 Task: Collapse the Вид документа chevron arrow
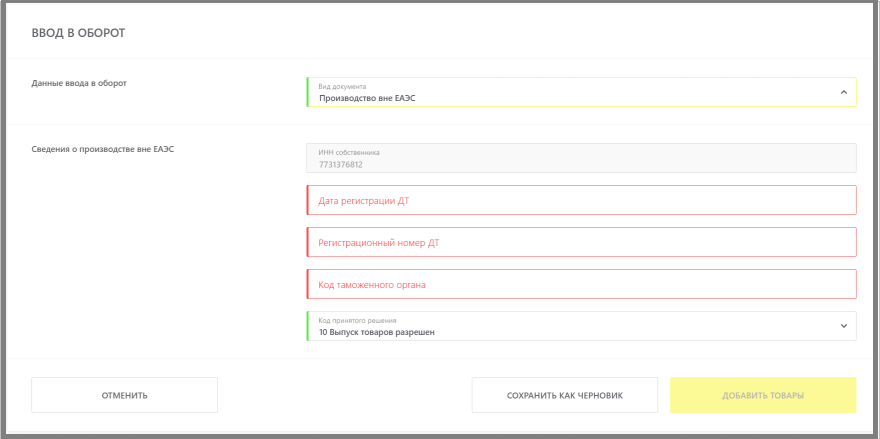tap(844, 92)
